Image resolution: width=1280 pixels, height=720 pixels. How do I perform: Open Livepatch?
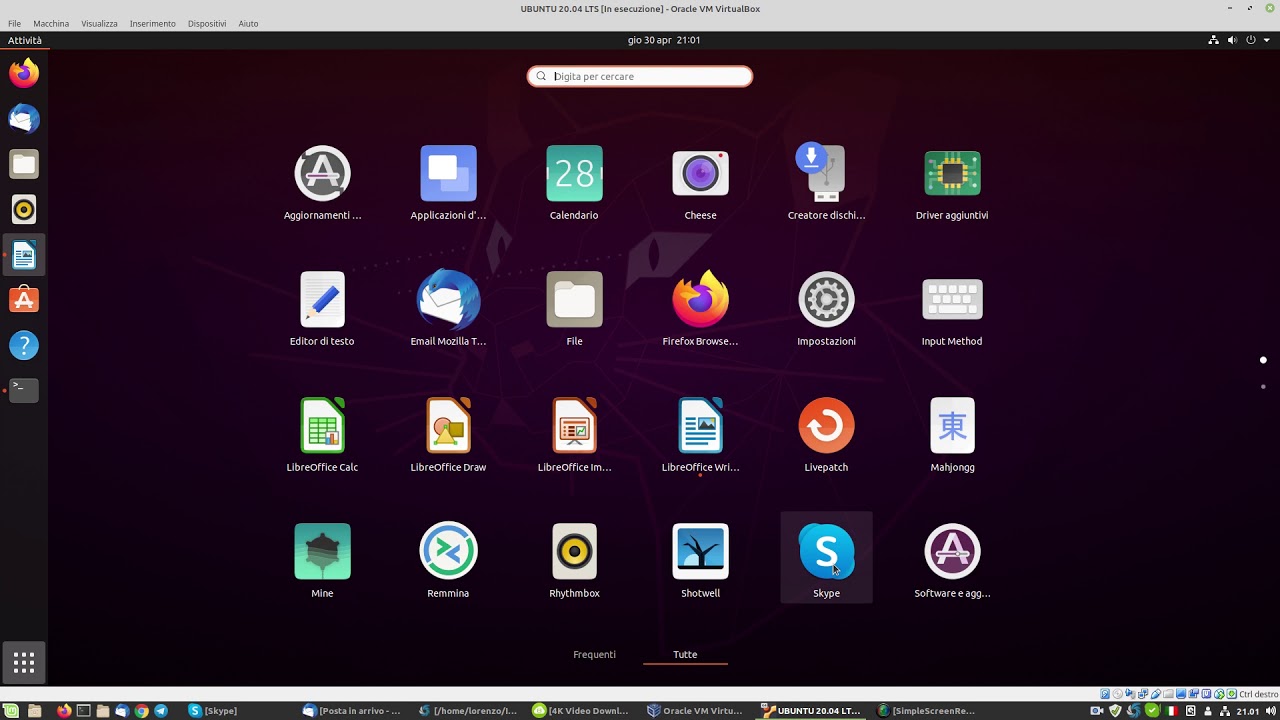826,434
